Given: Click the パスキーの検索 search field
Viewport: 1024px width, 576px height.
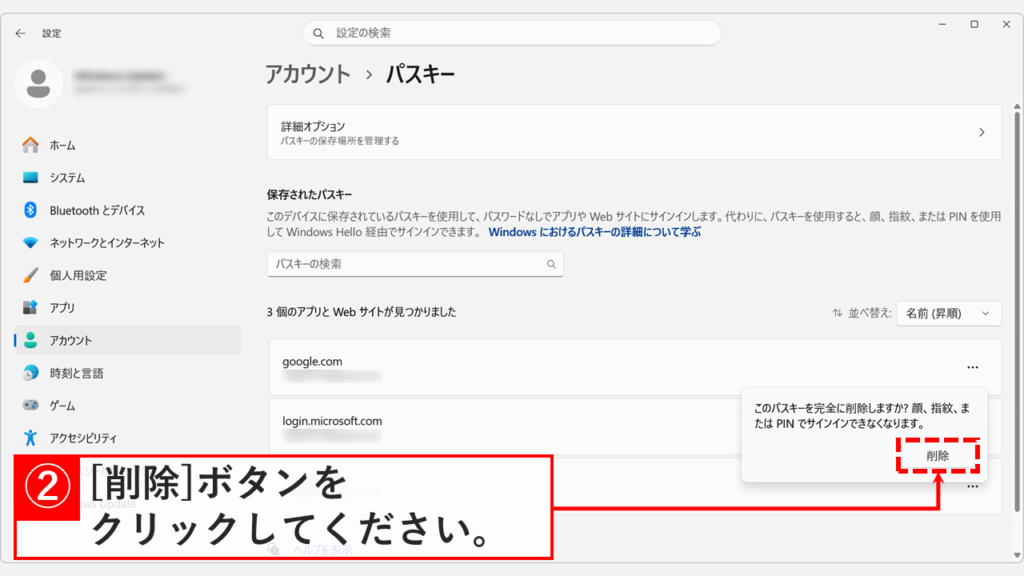Looking at the screenshot, I should point(415,264).
